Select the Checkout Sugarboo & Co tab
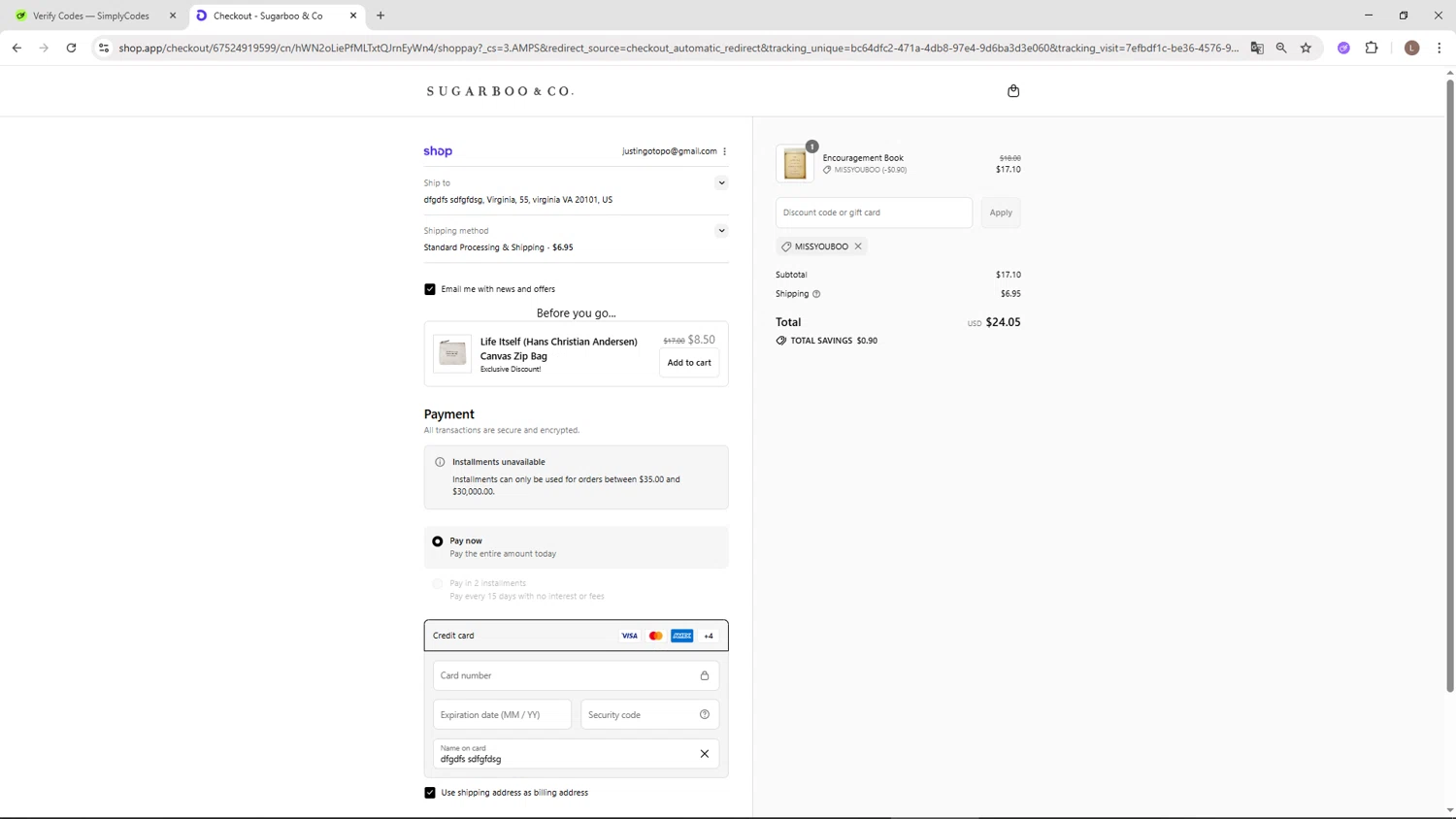 tap(268, 16)
